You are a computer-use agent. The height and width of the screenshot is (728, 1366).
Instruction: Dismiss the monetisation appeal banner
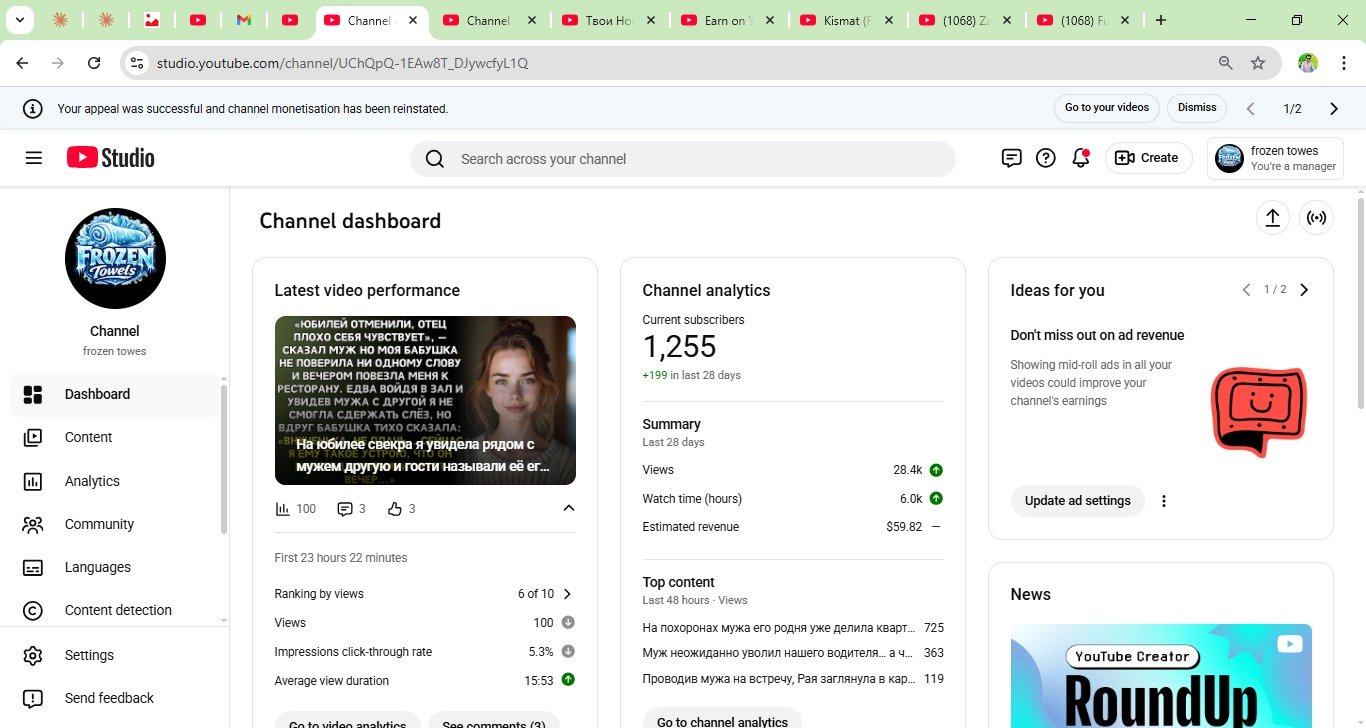1196,108
